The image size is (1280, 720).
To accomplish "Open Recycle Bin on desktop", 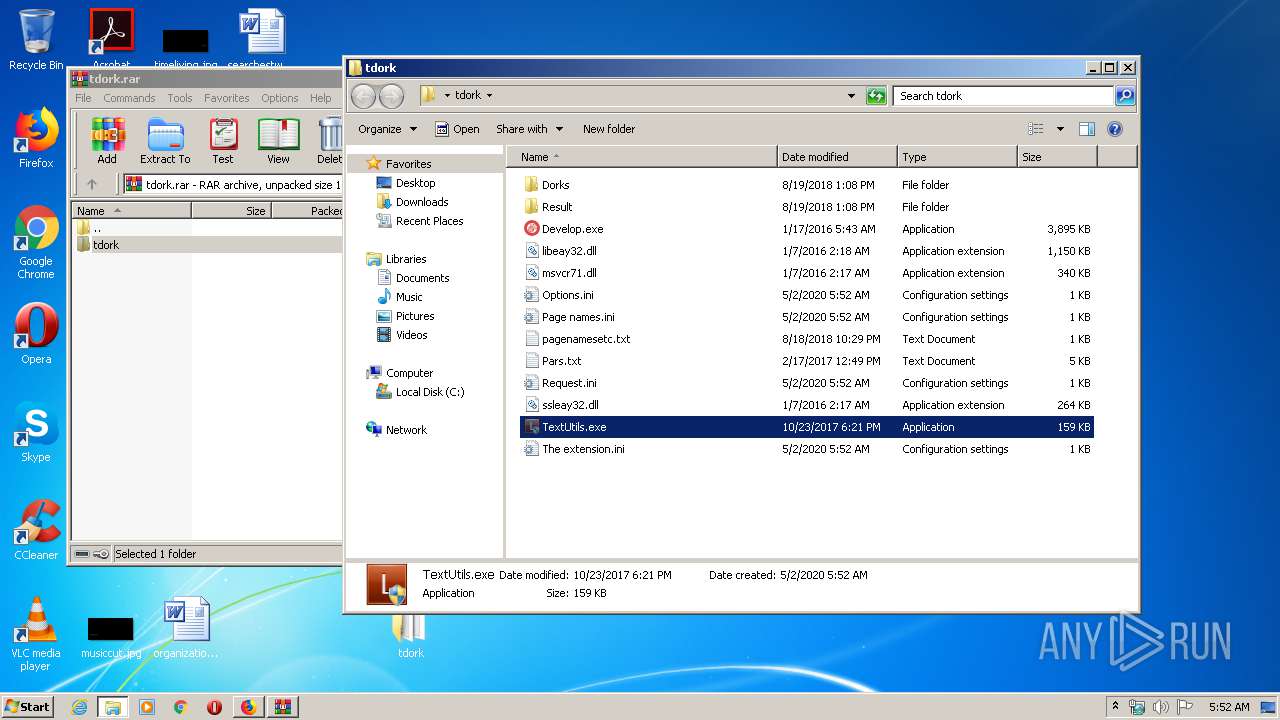I will click(x=36, y=40).
